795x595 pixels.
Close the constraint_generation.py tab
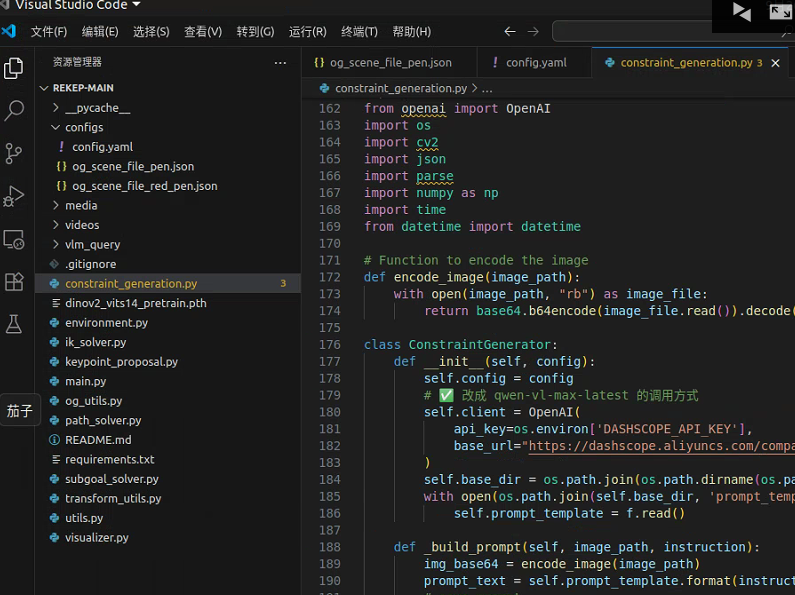775,63
